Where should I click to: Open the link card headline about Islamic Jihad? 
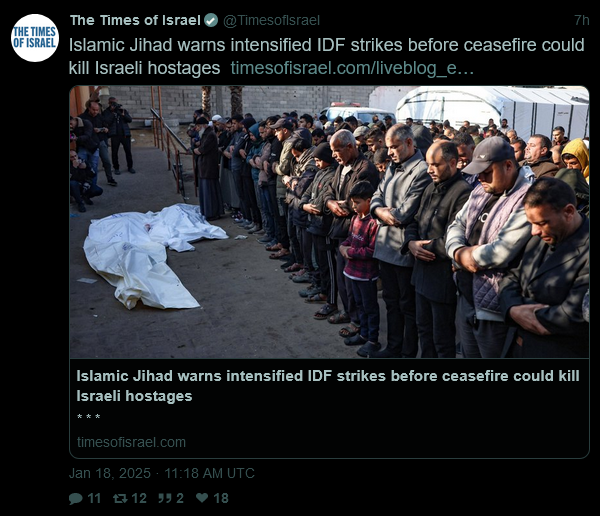pos(328,386)
